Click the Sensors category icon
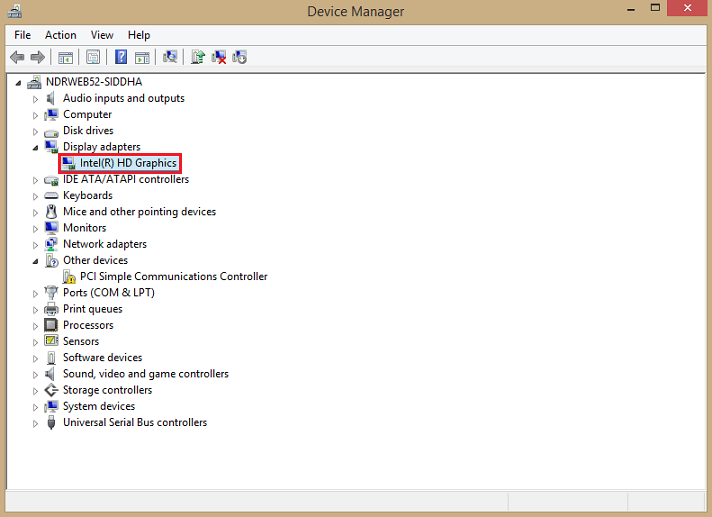 pos(51,340)
